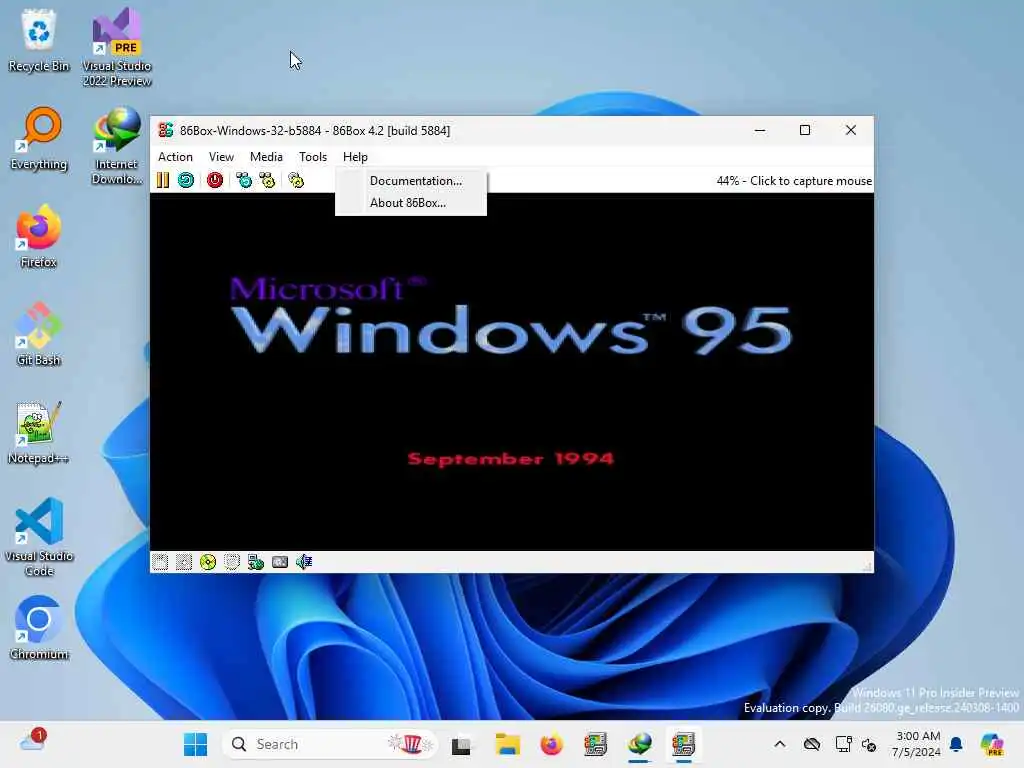This screenshot has height=768, width=1024.
Task: Click the red ACPI shutdown power icon
Action: 215,180
